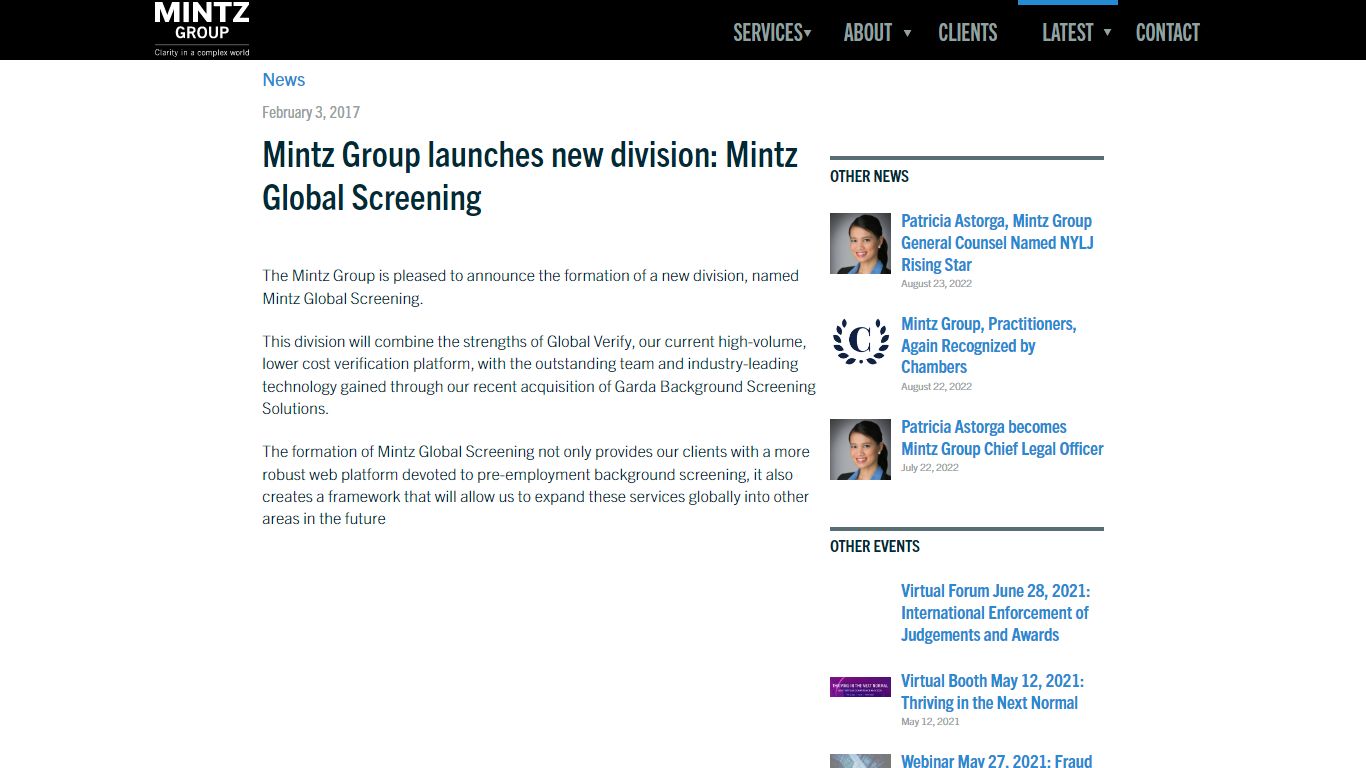Select the date August 22, 2022

(x=936, y=387)
